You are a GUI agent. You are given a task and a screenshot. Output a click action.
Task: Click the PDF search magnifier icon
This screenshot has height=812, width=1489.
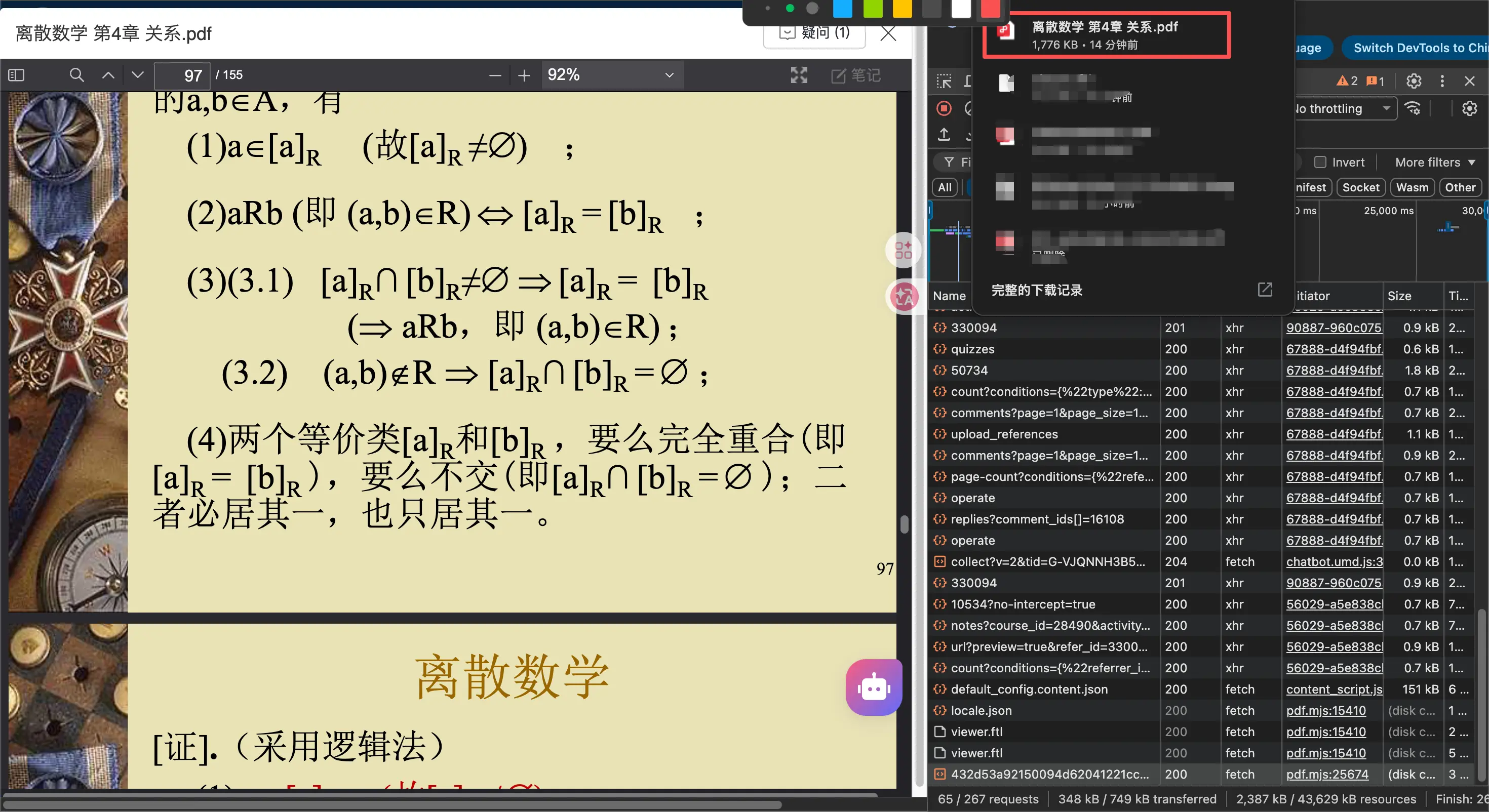(76, 75)
